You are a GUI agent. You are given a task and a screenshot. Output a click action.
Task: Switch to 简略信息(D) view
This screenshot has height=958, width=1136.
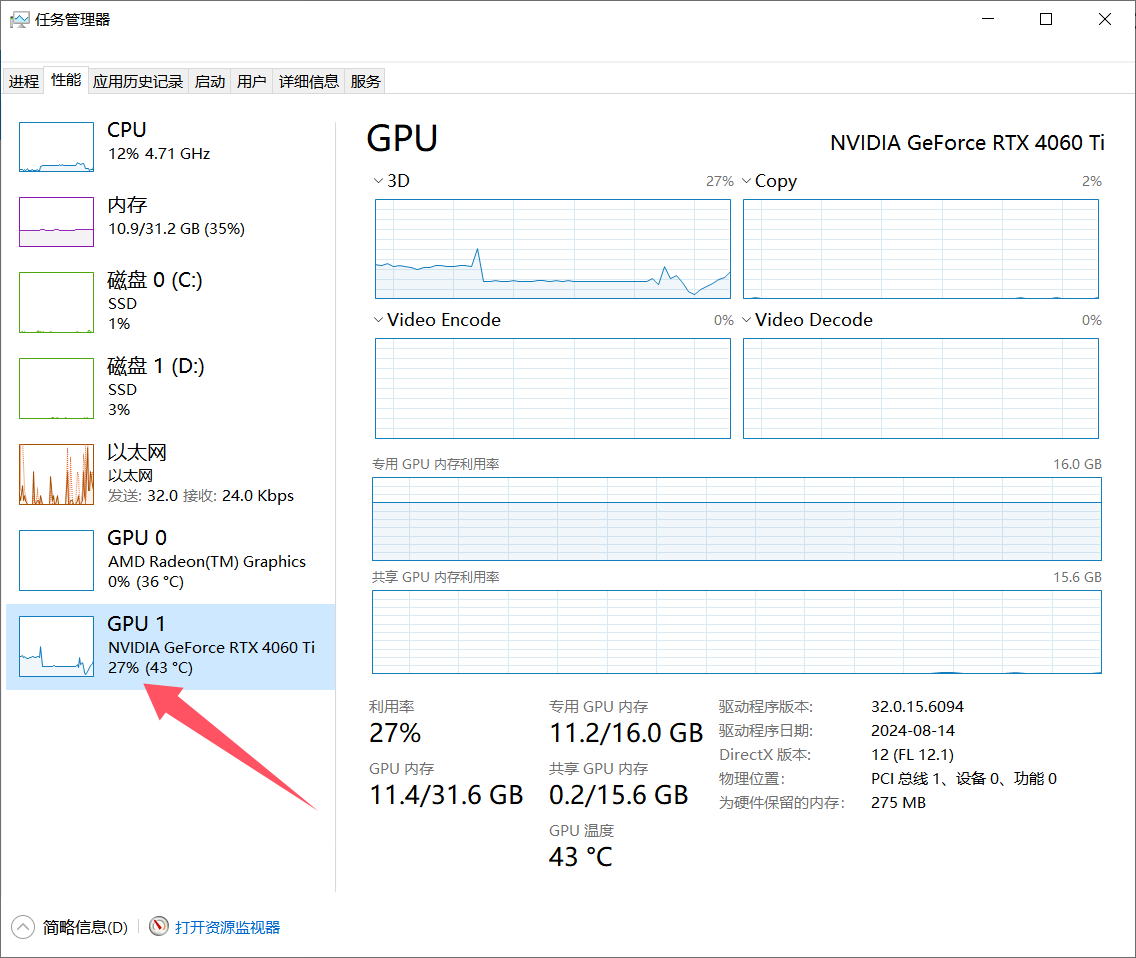pos(85,928)
